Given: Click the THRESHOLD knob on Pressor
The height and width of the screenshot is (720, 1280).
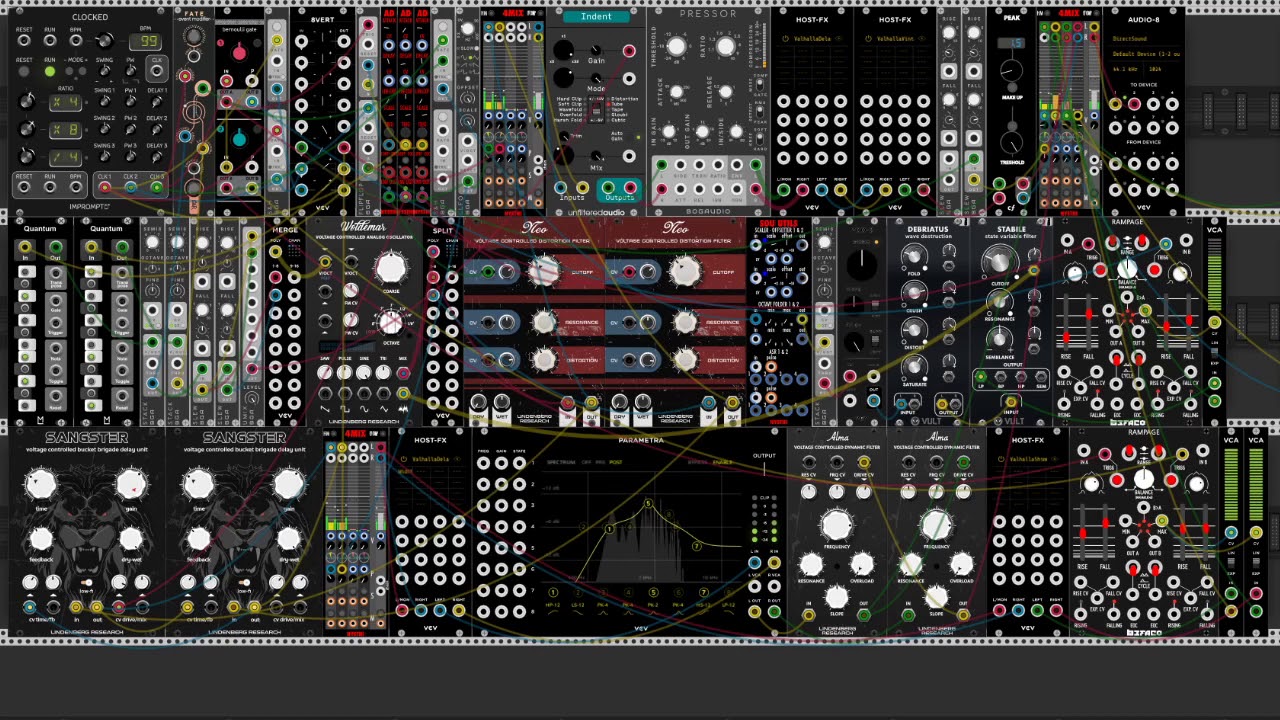Looking at the screenshot, I should click(677, 47).
